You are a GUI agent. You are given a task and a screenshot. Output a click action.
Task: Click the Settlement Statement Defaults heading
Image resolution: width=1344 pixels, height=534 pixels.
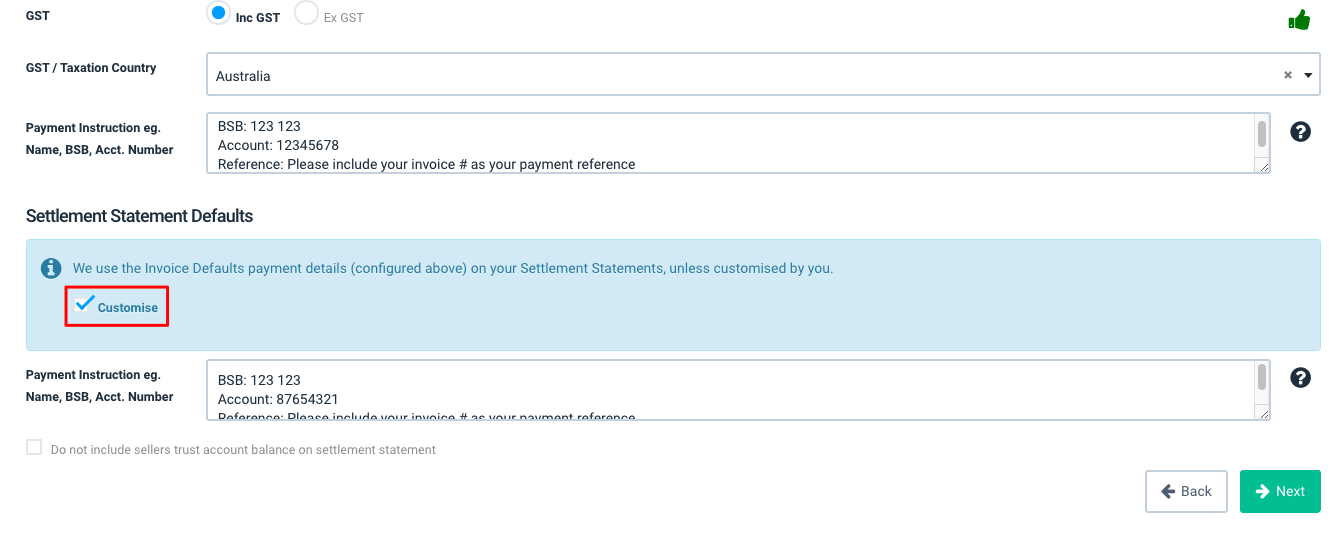139,216
